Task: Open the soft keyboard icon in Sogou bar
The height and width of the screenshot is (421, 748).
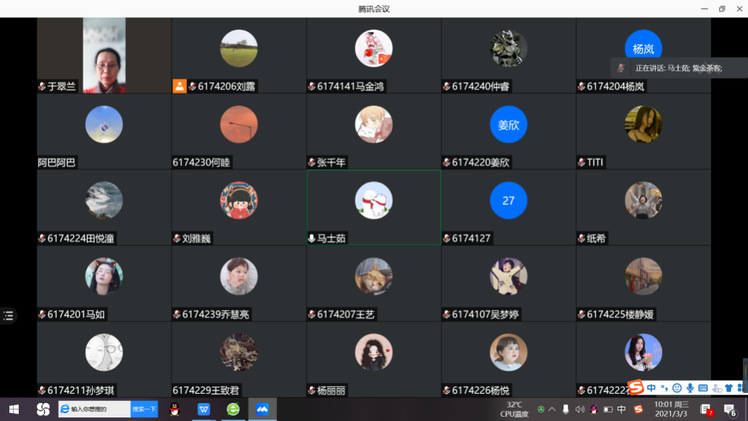Action: click(x=703, y=388)
